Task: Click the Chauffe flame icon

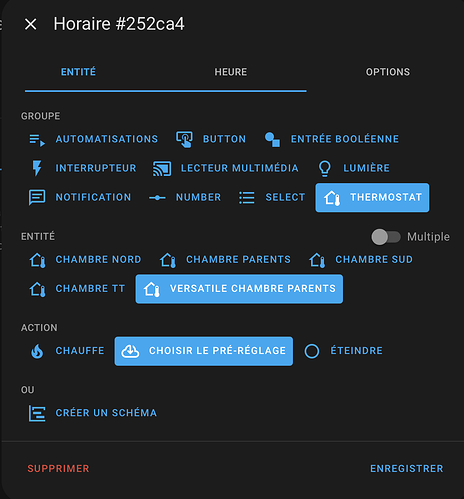Action: 37,351
